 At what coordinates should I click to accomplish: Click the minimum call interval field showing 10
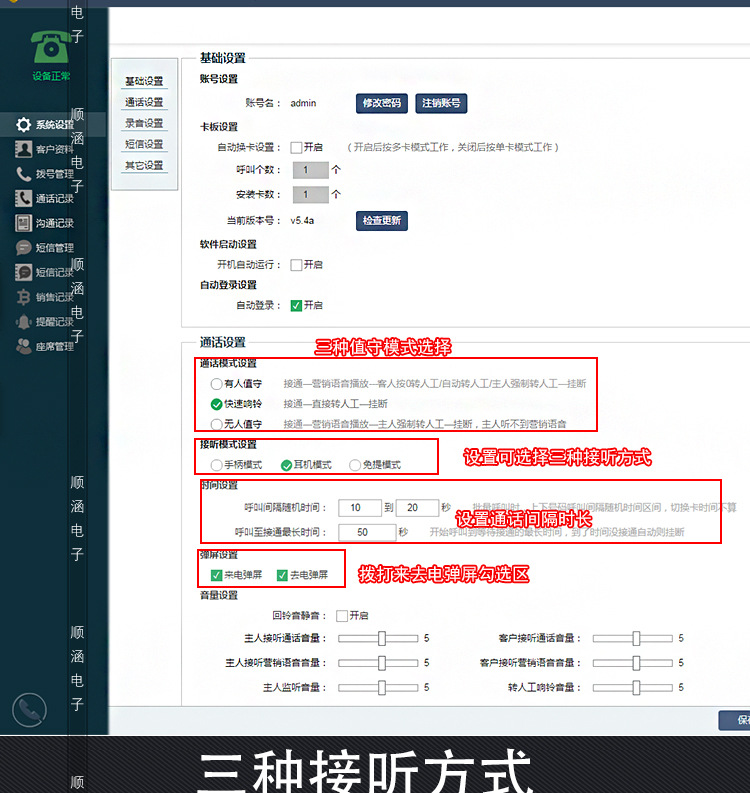[360, 508]
